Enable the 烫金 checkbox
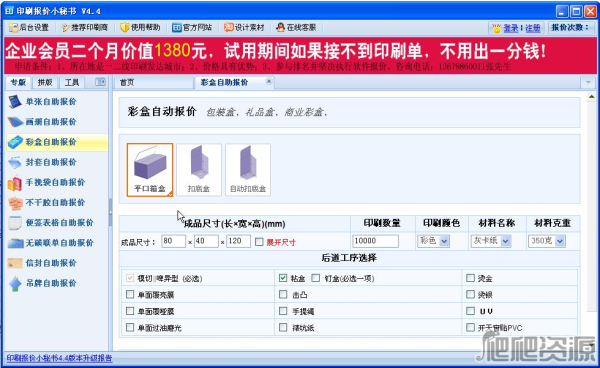Image resolution: width=600 pixels, height=368 pixels. [x=470, y=278]
